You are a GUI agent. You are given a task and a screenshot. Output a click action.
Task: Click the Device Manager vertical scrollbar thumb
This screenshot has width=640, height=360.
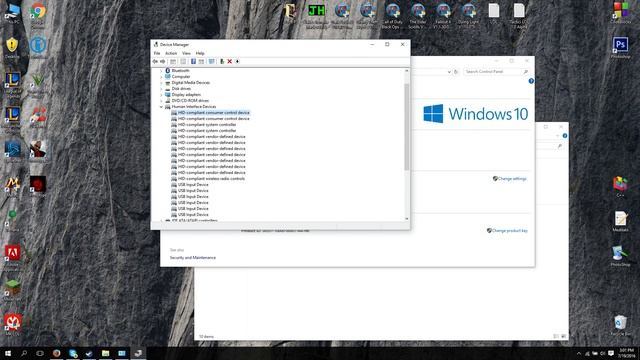coord(407,127)
